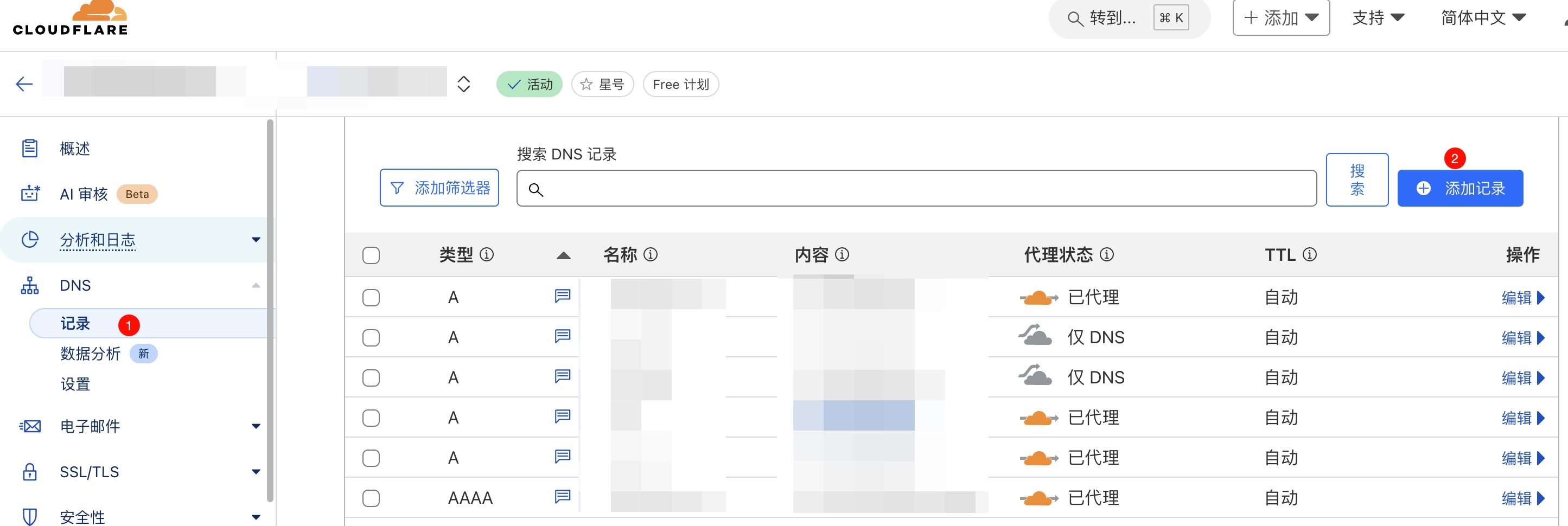This screenshot has height=526, width=1568.
Task: Click the Free 计划 badge
Action: (x=680, y=84)
